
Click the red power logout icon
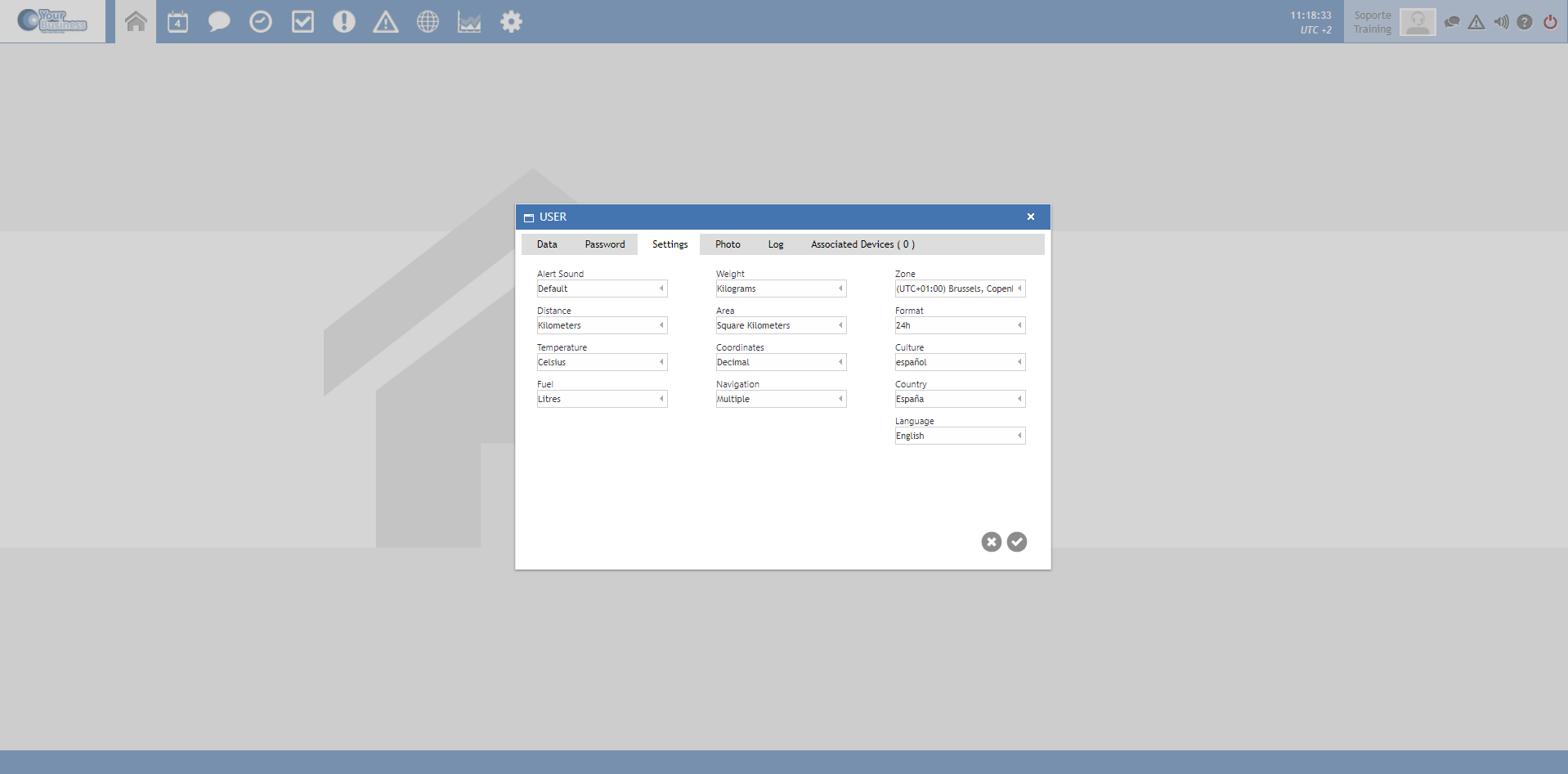1550,22
